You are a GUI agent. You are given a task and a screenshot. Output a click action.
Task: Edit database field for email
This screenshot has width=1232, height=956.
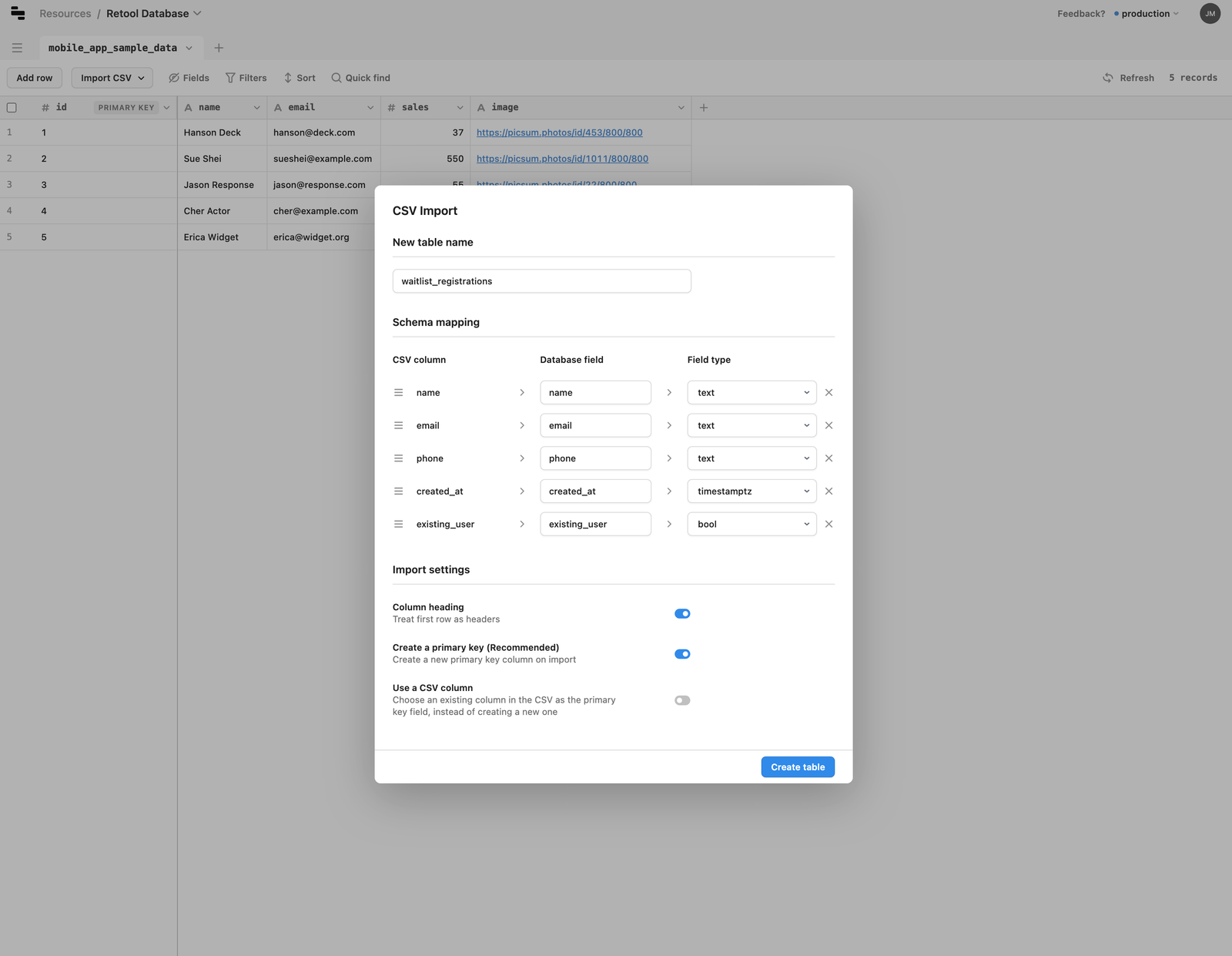point(595,425)
